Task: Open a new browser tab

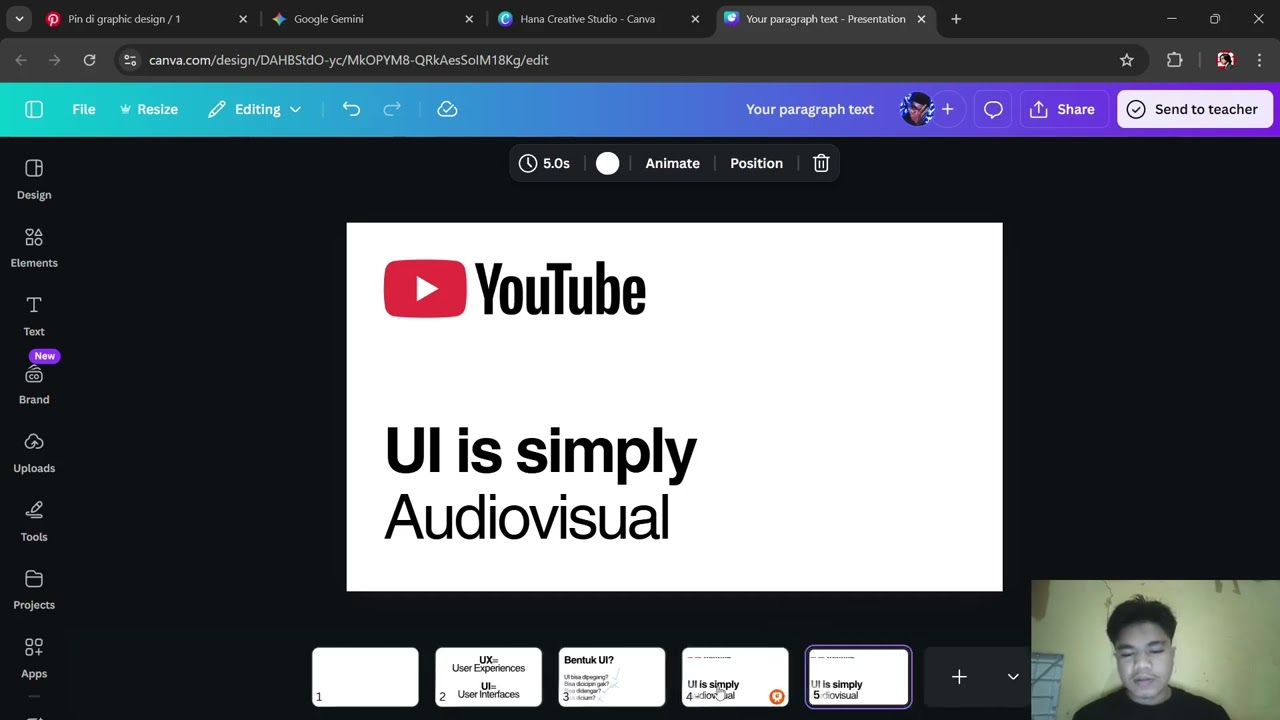Action: coord(956,19)
